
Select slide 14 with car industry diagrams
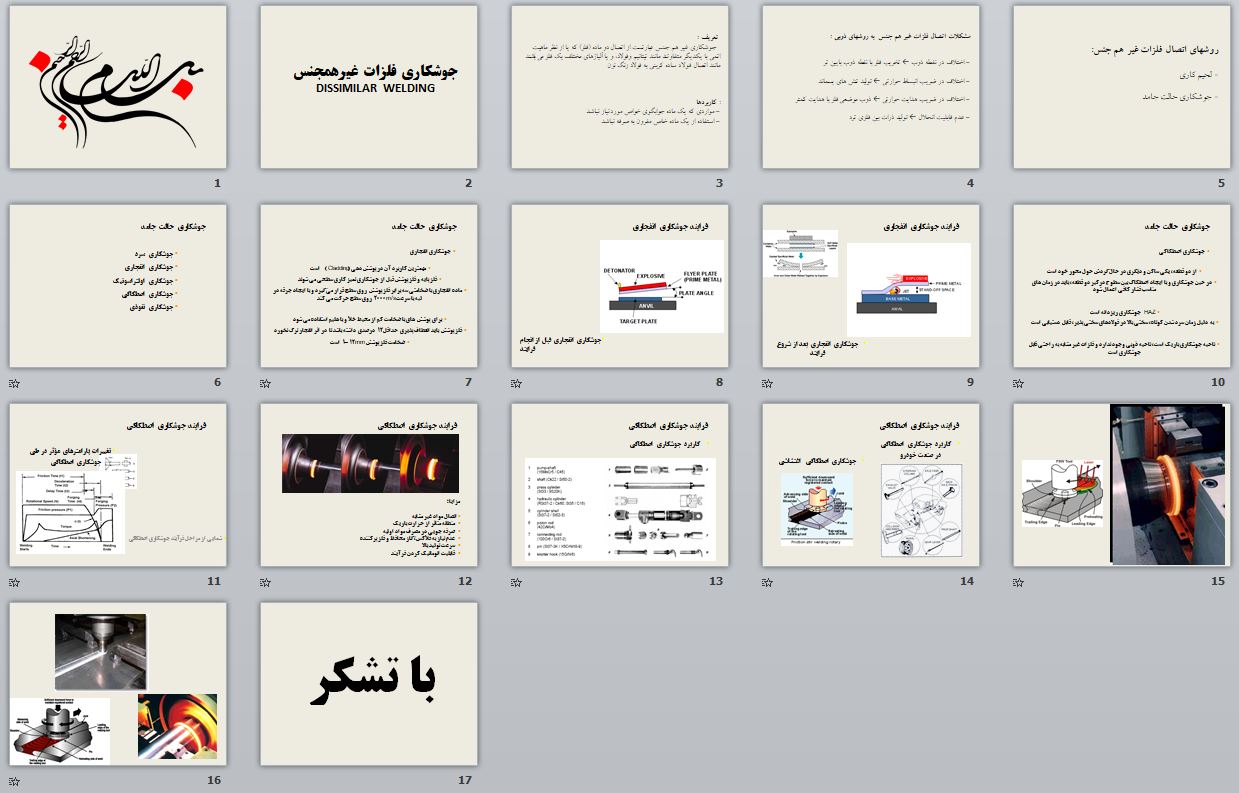(871, 485)
